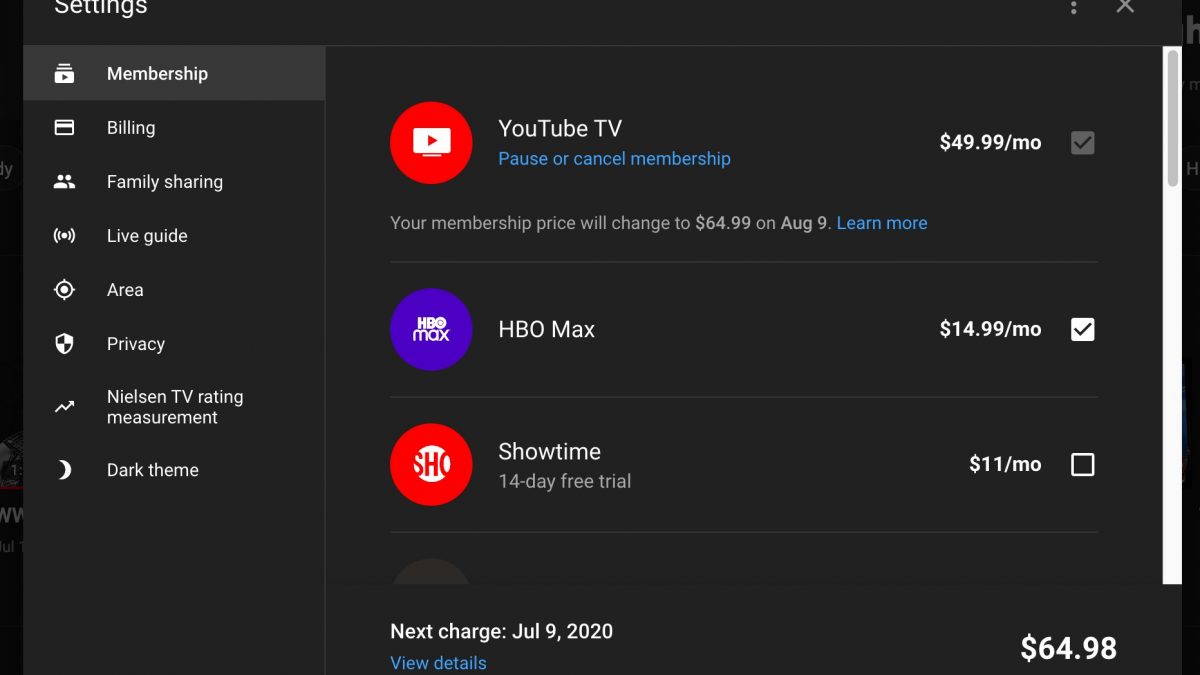Switch to Family sharing settings

click(165, 182)
